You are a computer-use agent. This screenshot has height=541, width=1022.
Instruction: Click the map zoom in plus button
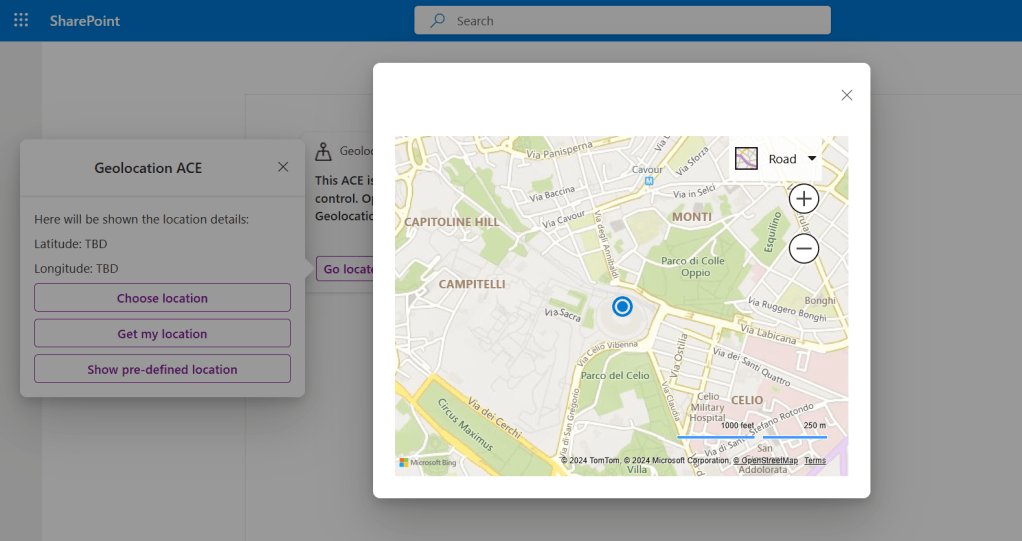click(x=804, y=198)
